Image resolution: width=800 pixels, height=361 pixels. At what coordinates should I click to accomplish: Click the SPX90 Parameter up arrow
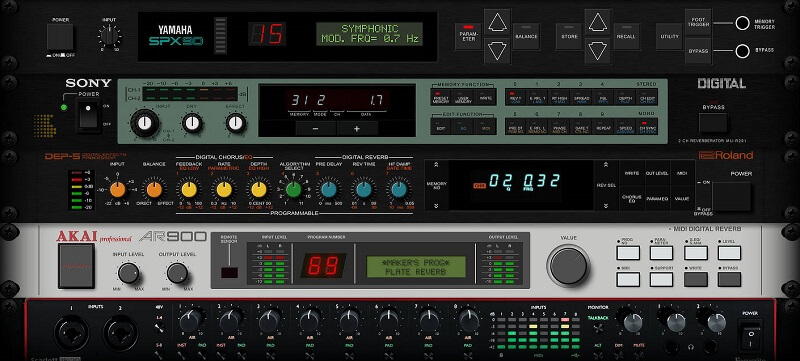point(497,23)
